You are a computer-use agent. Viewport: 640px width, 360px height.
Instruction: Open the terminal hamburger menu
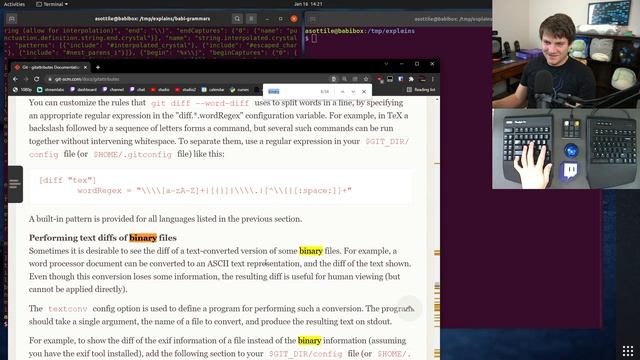pos(251,19)
